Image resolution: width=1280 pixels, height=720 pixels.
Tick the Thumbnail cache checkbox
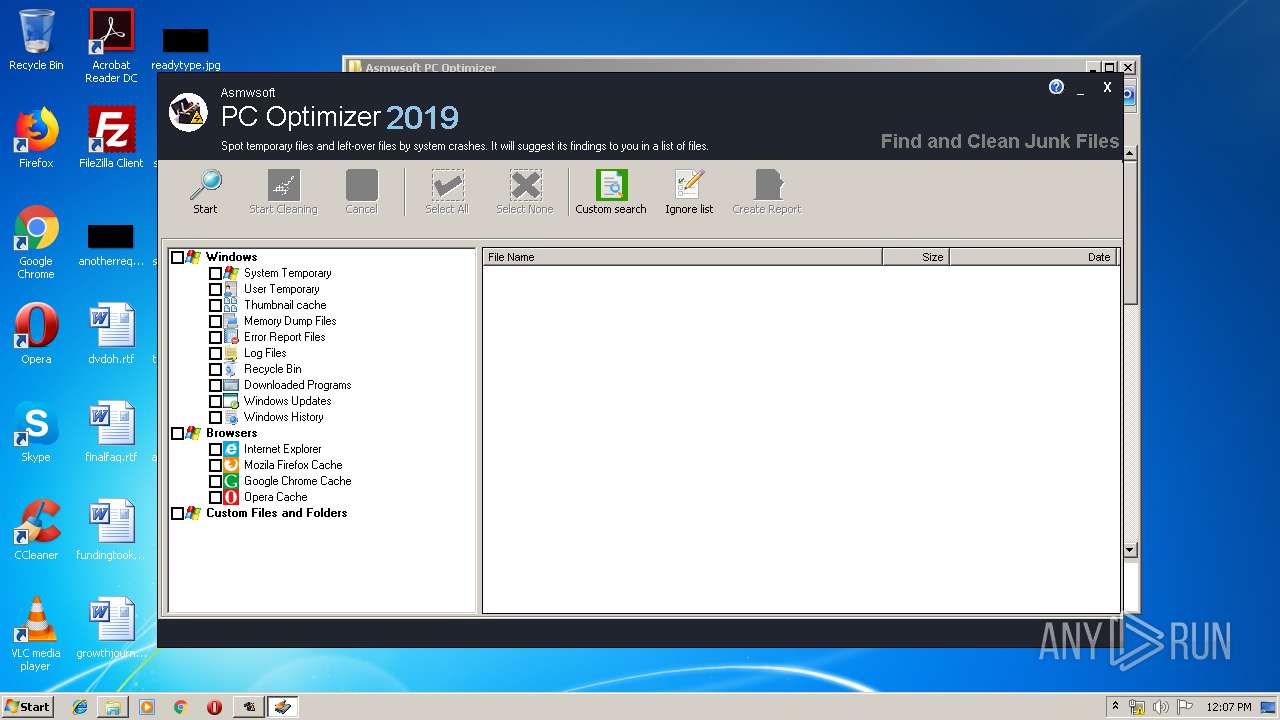(215, 305)
